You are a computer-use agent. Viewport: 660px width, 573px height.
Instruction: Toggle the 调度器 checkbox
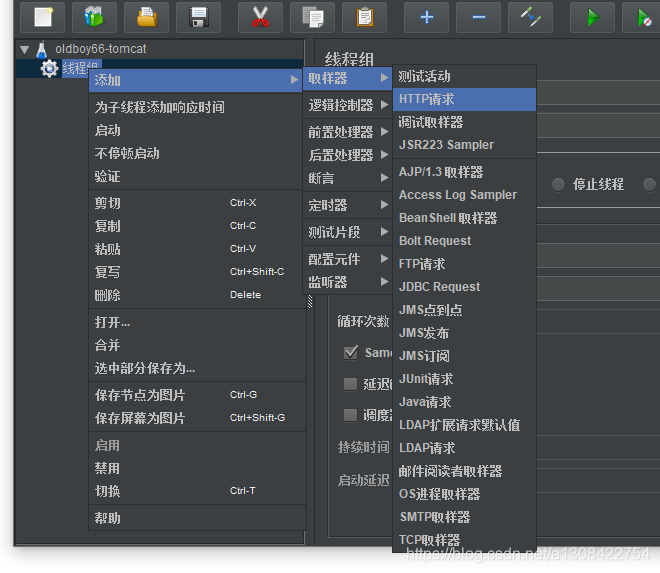[x=350, y=415]
